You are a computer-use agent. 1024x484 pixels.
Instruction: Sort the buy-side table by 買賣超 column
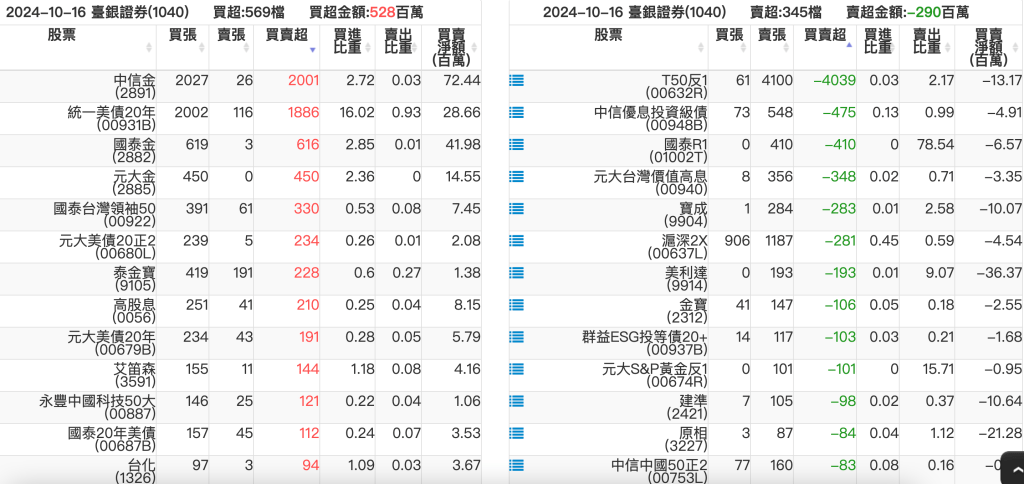coord(285,40)
